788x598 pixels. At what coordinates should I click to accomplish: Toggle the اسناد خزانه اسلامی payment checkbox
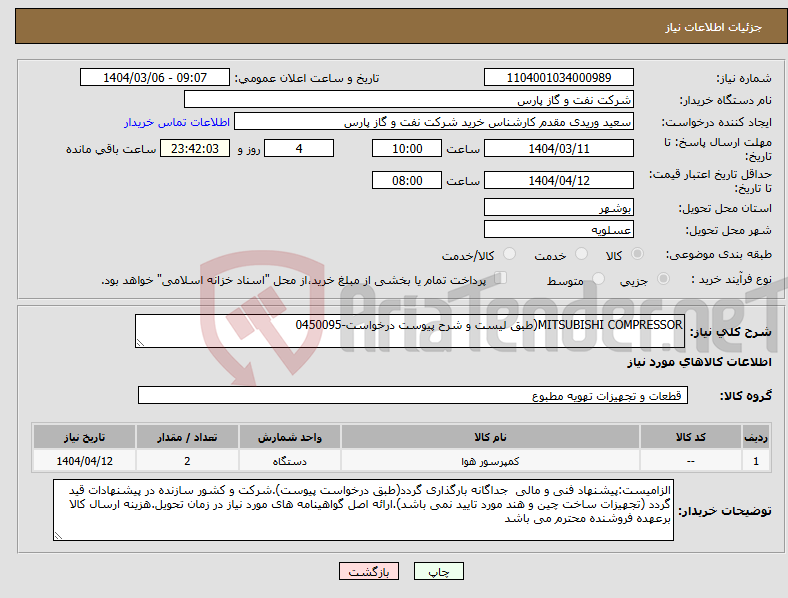point(501,277)
